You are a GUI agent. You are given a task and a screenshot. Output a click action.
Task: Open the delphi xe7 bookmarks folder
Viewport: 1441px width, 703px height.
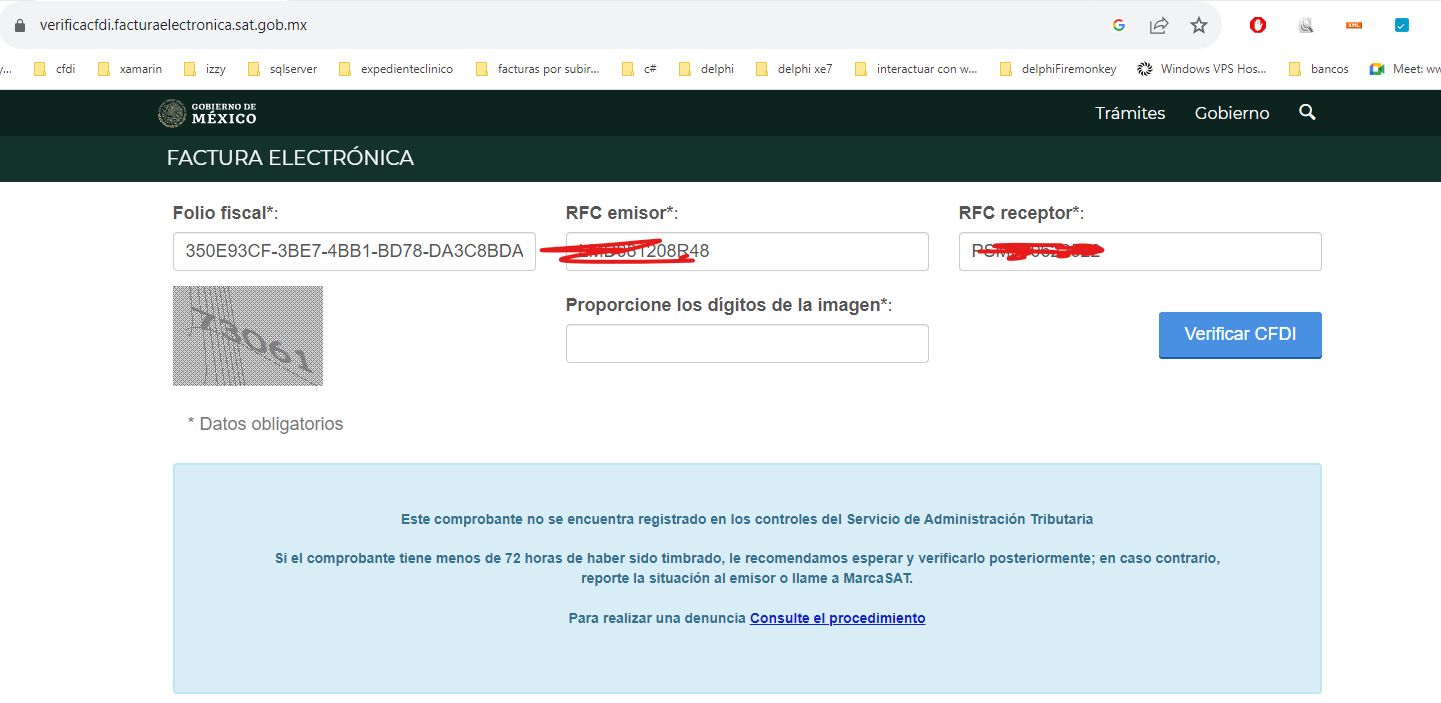click(793, 69)
